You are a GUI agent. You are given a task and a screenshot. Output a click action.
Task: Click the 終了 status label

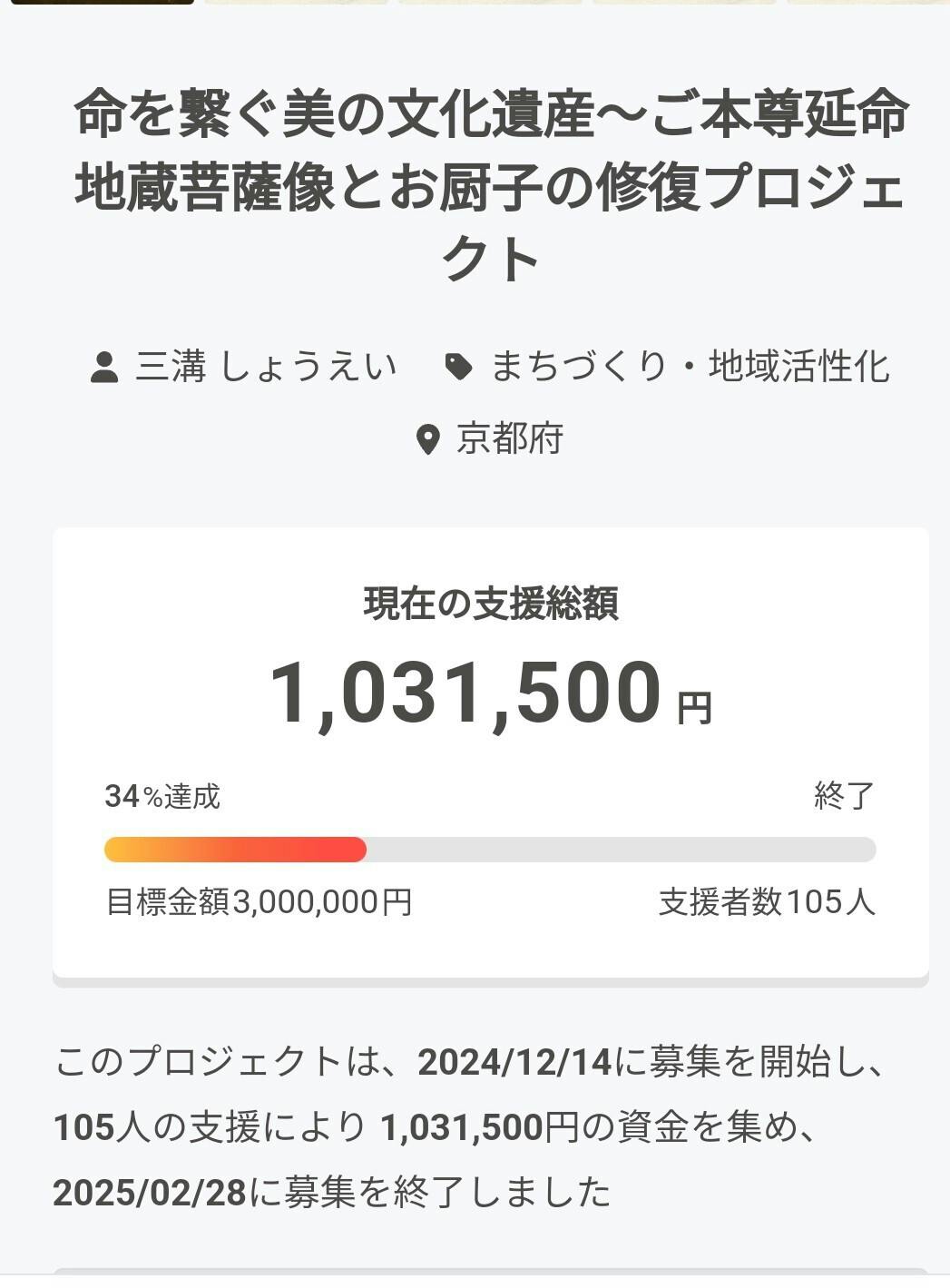pyautogui.click(x=844, y=796)
